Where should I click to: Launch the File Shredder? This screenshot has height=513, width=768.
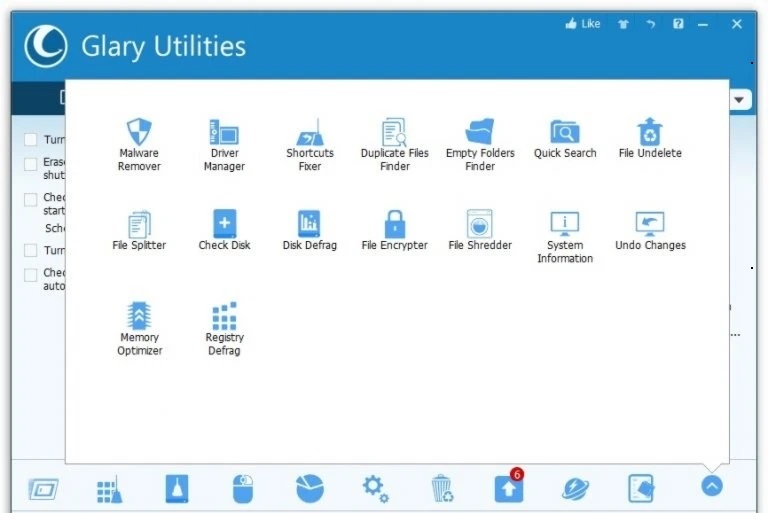pos(480,230)
